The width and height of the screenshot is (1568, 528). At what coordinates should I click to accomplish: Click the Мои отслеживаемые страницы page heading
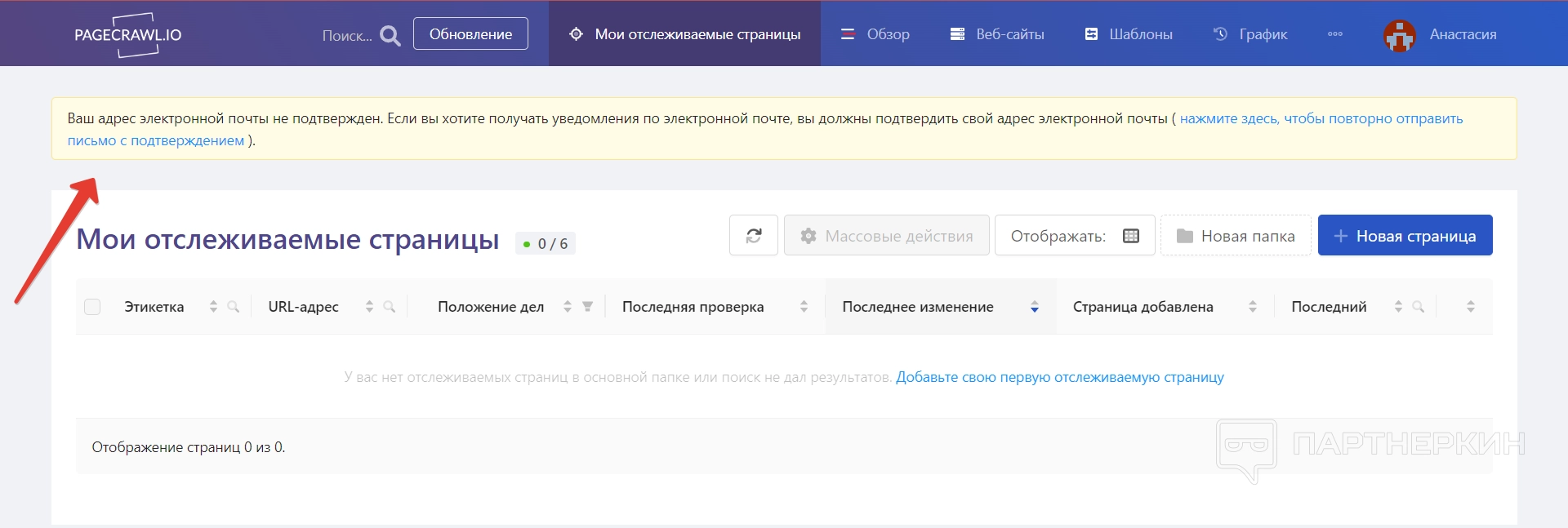287,239
